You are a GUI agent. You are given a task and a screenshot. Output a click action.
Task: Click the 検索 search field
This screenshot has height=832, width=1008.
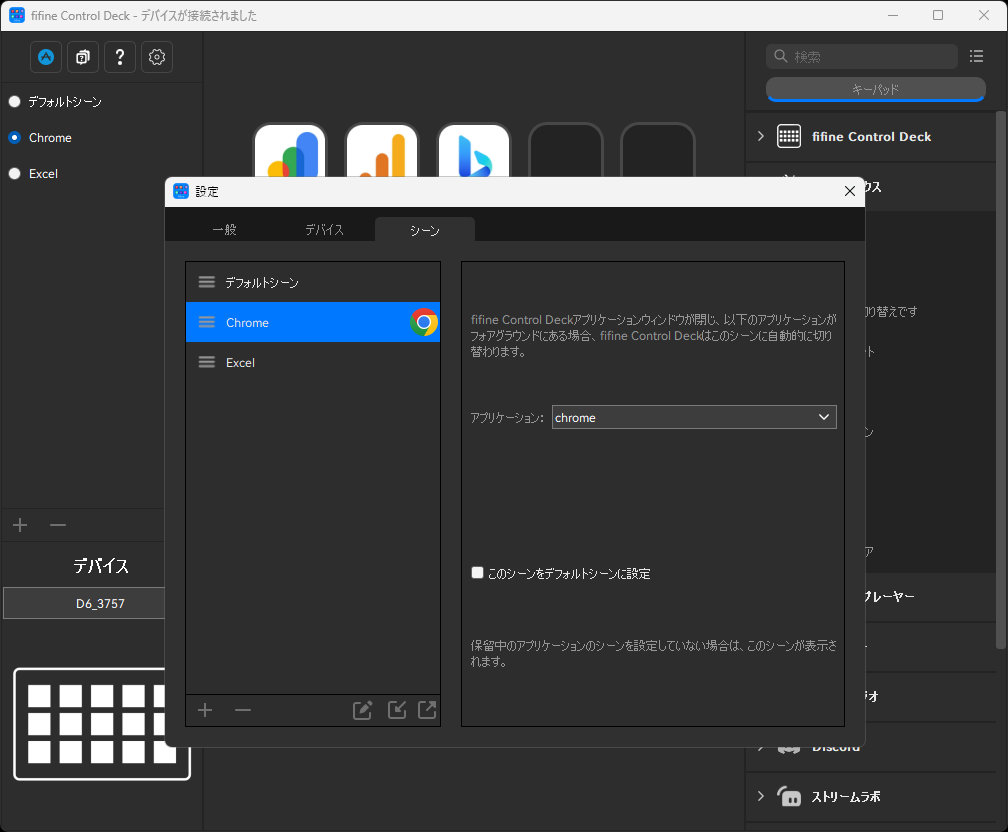point(860,56)
